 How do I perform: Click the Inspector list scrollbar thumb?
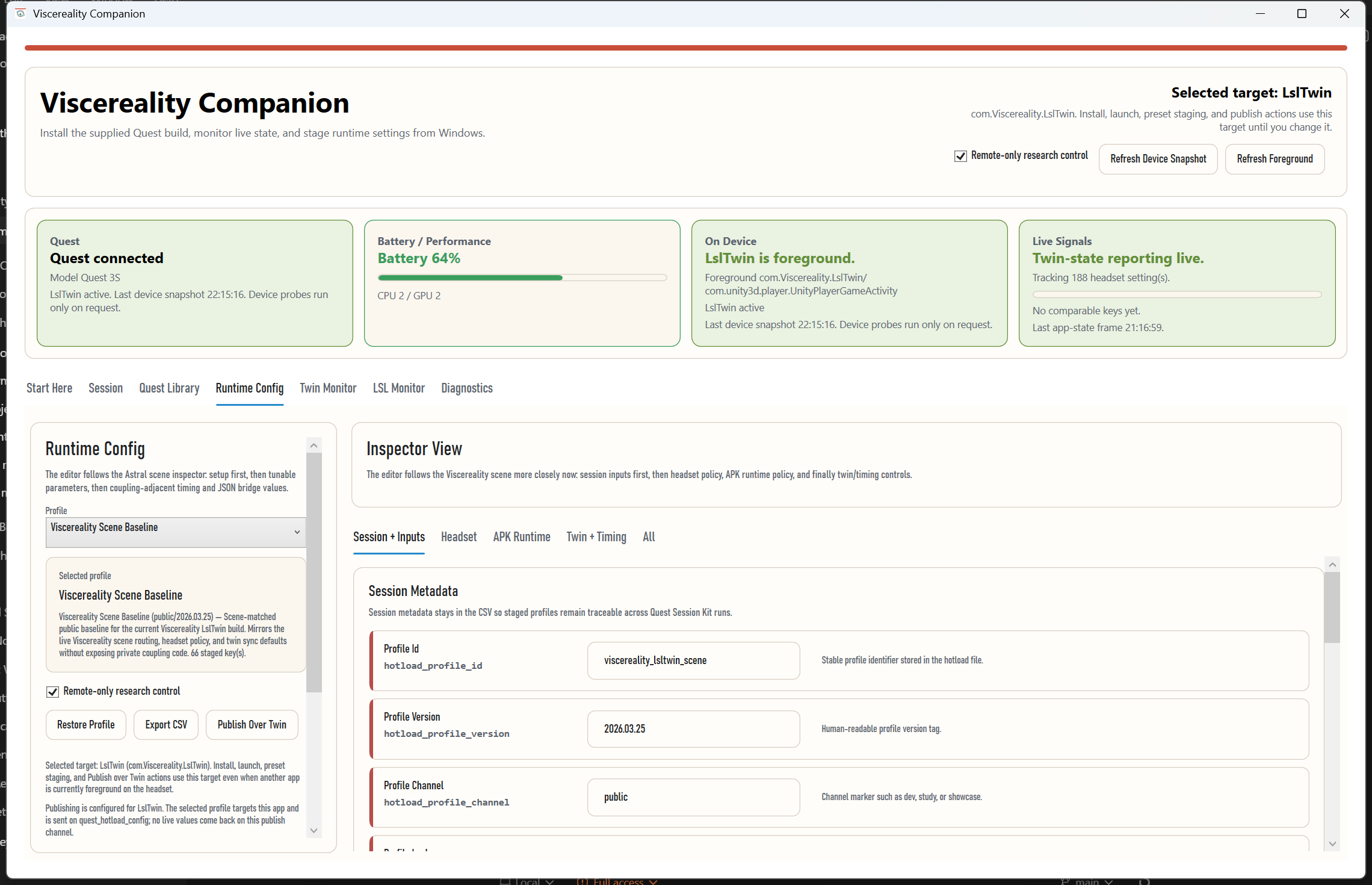click(x=1332, y=607)
